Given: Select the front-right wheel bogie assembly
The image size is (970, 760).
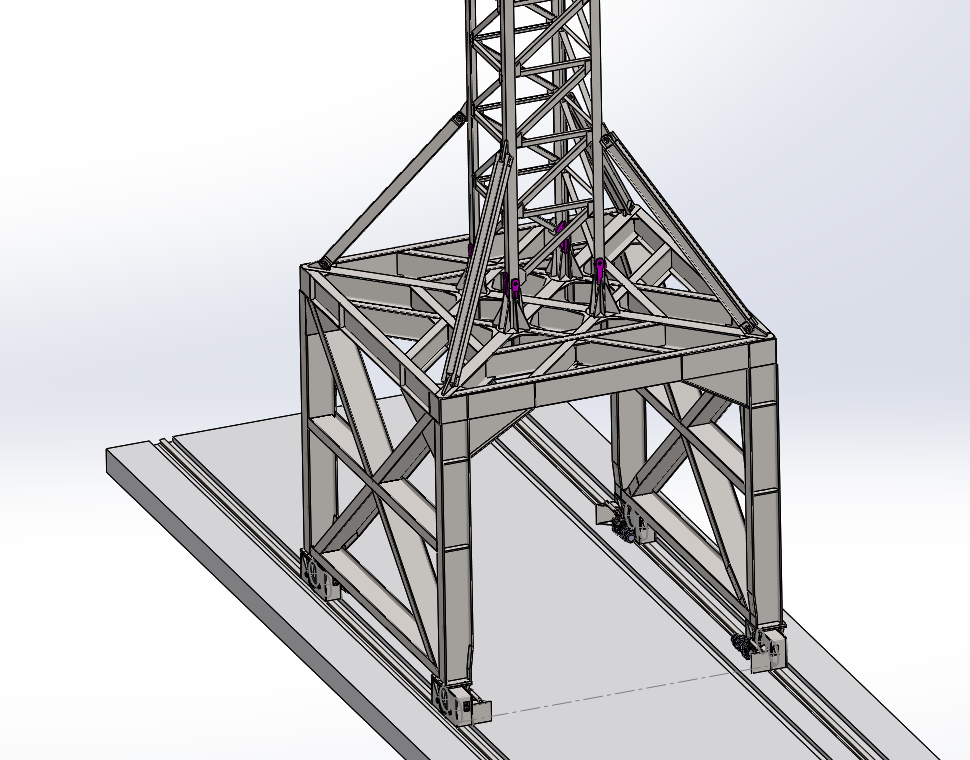Looking at the screenshot, I should (766, 647).
